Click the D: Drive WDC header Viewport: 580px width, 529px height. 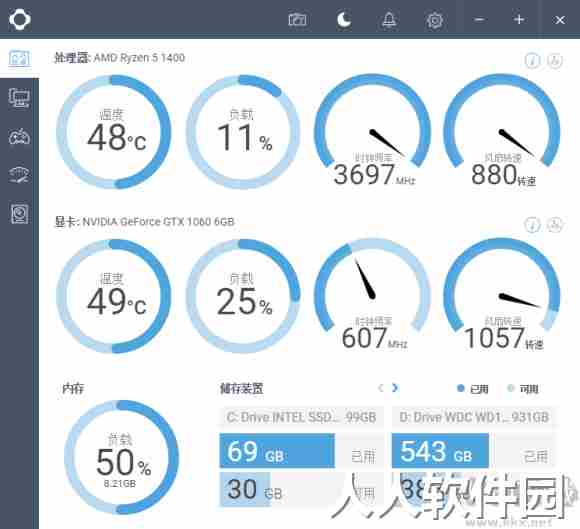click(x=474, y=417)
